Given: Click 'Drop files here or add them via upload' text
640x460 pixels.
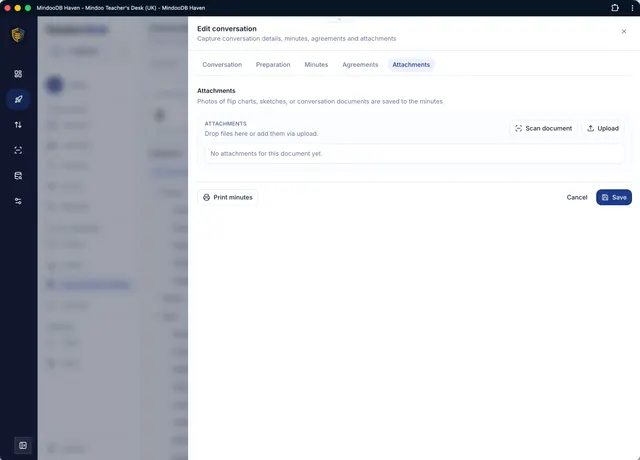Looking at the screenshot, I should click(261, 133).
